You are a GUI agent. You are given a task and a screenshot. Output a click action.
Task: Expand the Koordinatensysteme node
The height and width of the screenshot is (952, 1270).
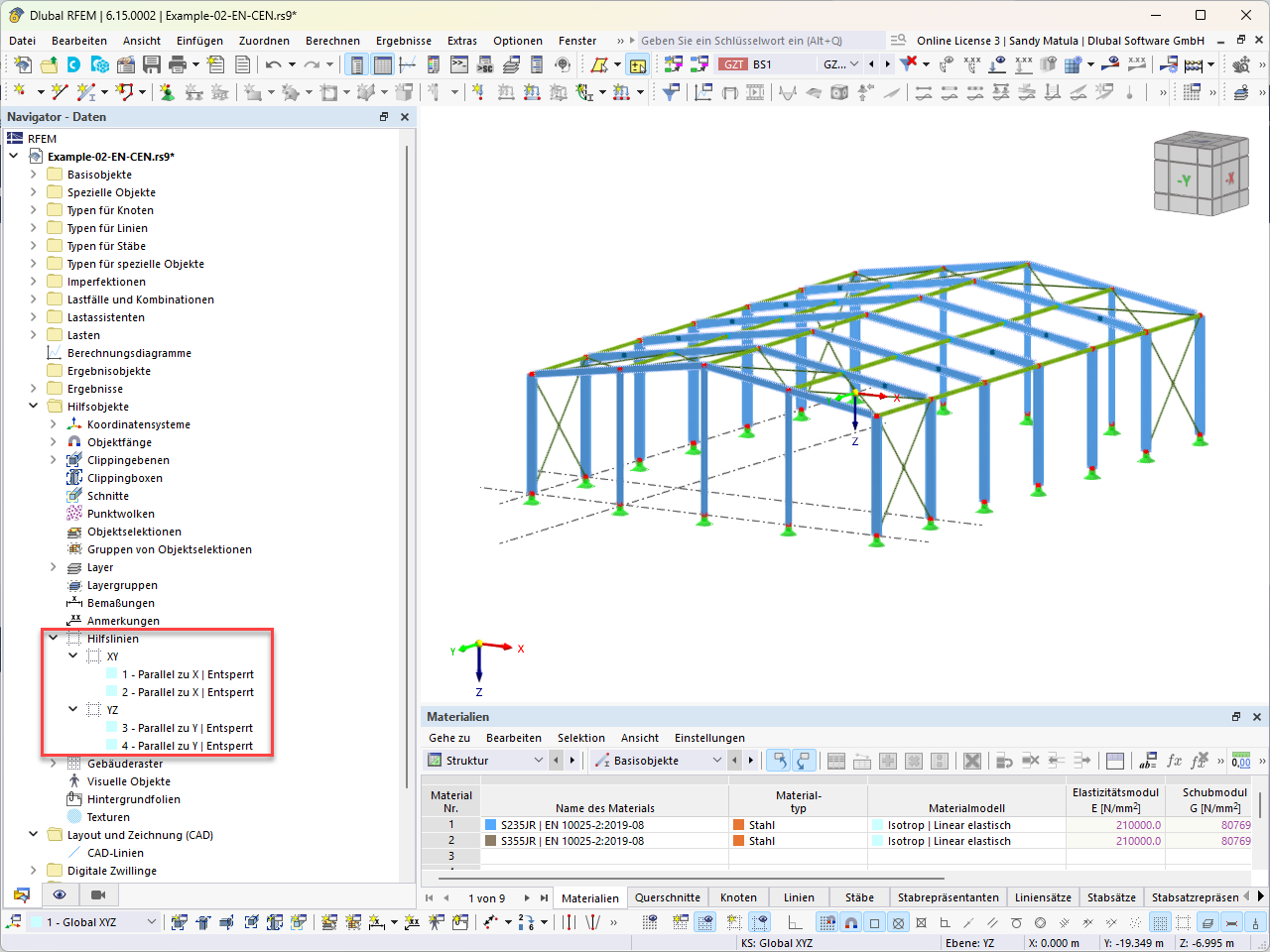click(x=54, y=424)
